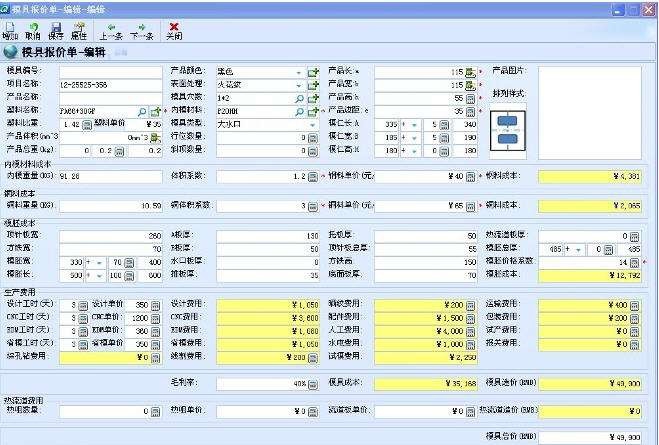Click green add icon beside 产品颜色
659x445 pixels.
click(x=312, y=73)
